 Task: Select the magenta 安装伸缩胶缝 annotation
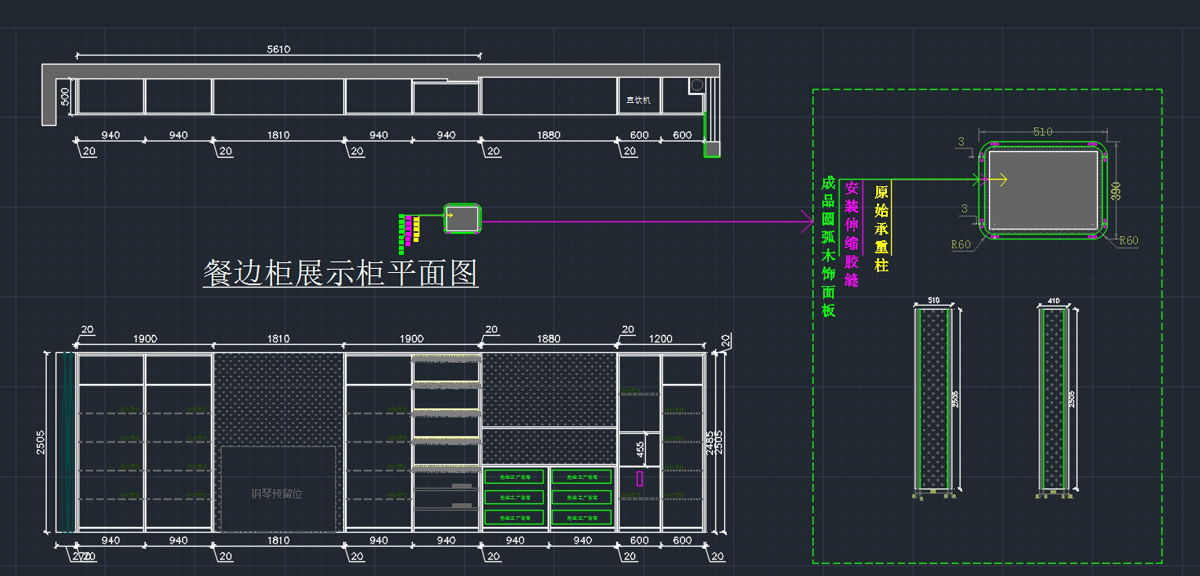point(852,234)
